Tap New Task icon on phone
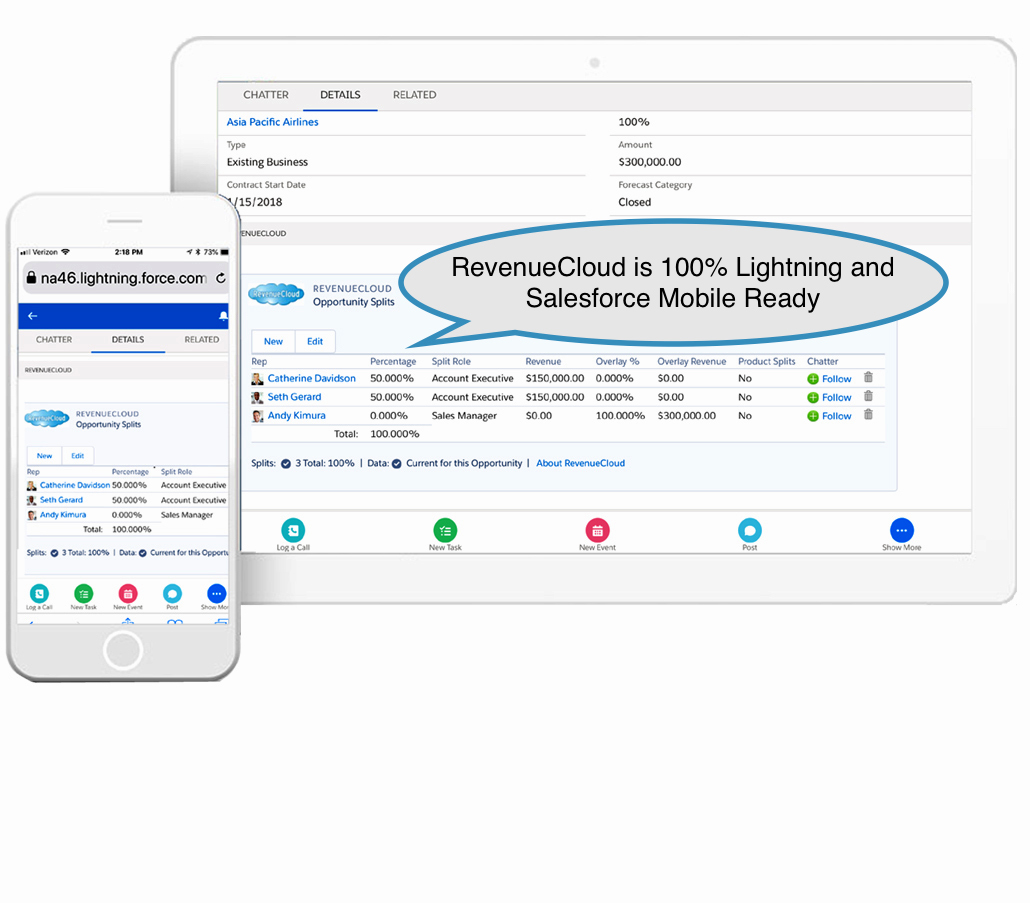This screenshot has height=903, width=1030. [83, 594]
